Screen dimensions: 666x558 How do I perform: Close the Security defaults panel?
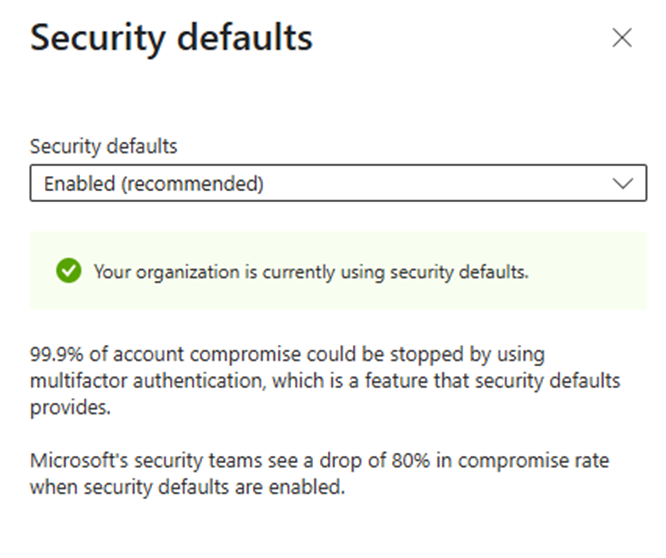tap(622, 38)
